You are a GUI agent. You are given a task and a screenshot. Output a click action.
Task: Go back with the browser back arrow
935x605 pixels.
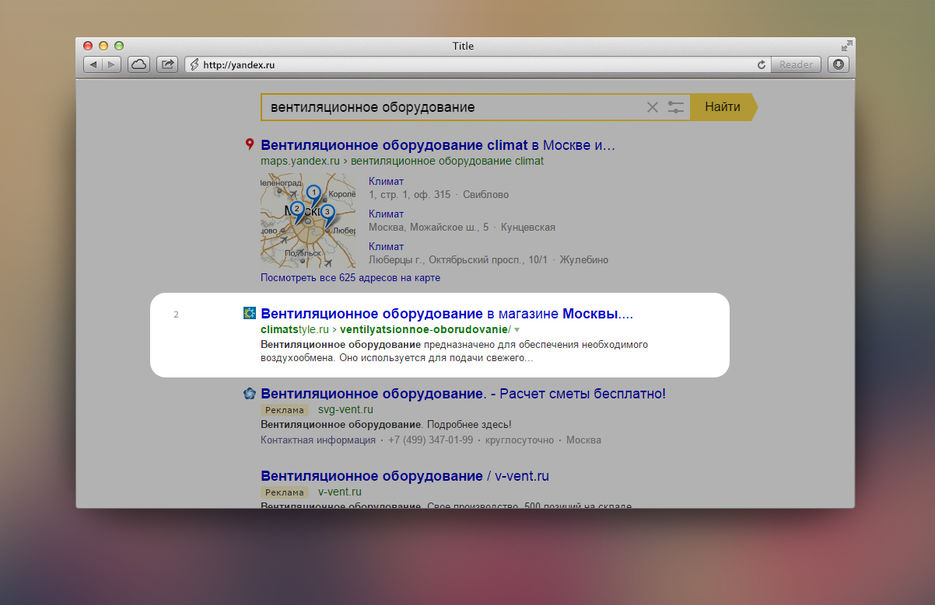[x=93, y=64]
